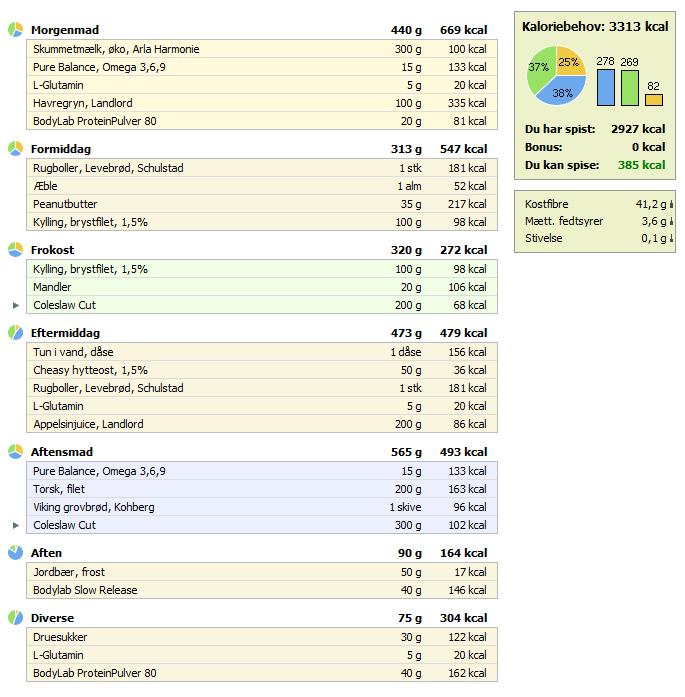Open the Morgenmad meal heading
Viewport: 685px width, 697px height.
click(65, 30)
